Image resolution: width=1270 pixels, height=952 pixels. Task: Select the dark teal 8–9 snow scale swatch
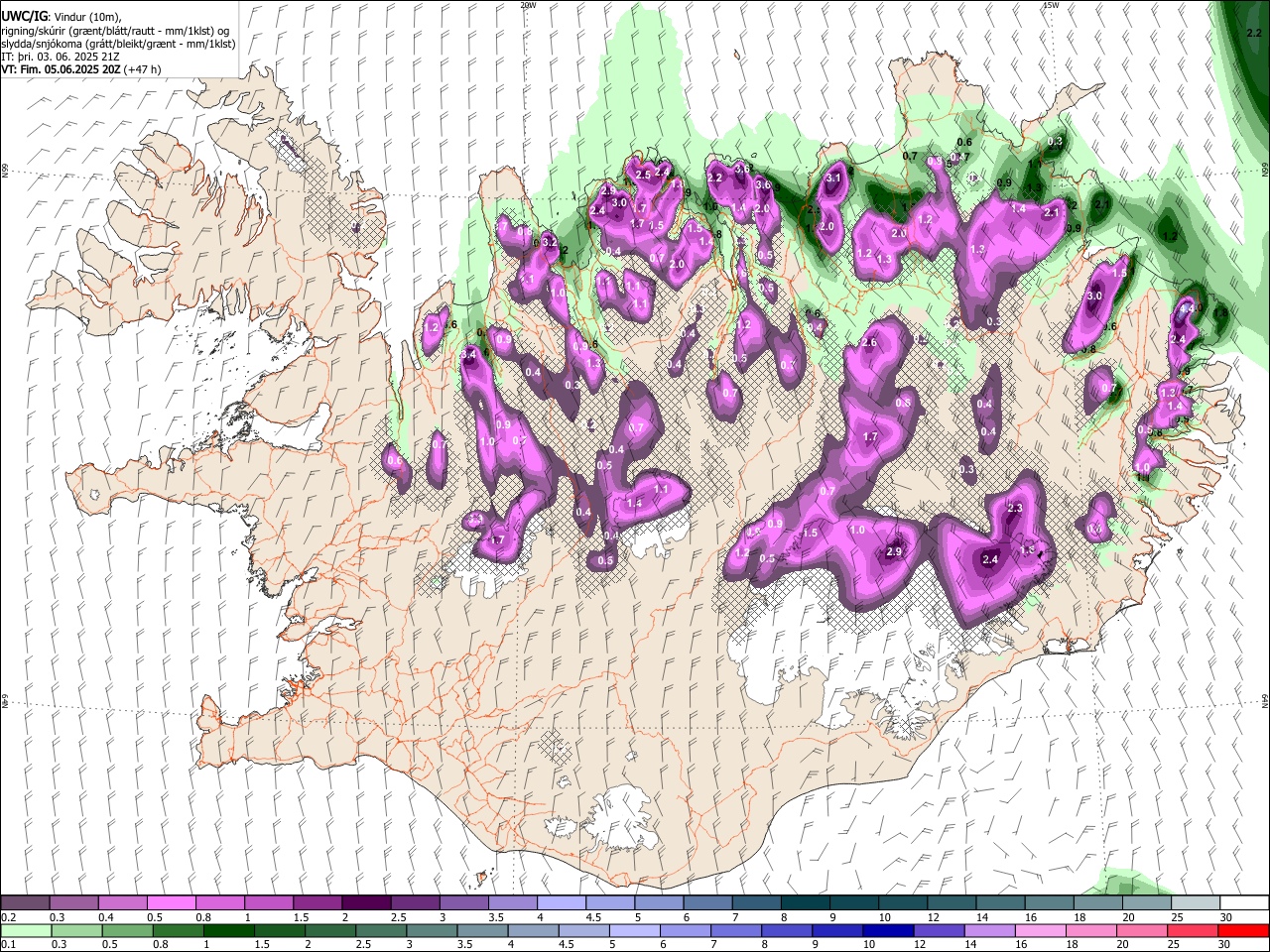(806, 903)
